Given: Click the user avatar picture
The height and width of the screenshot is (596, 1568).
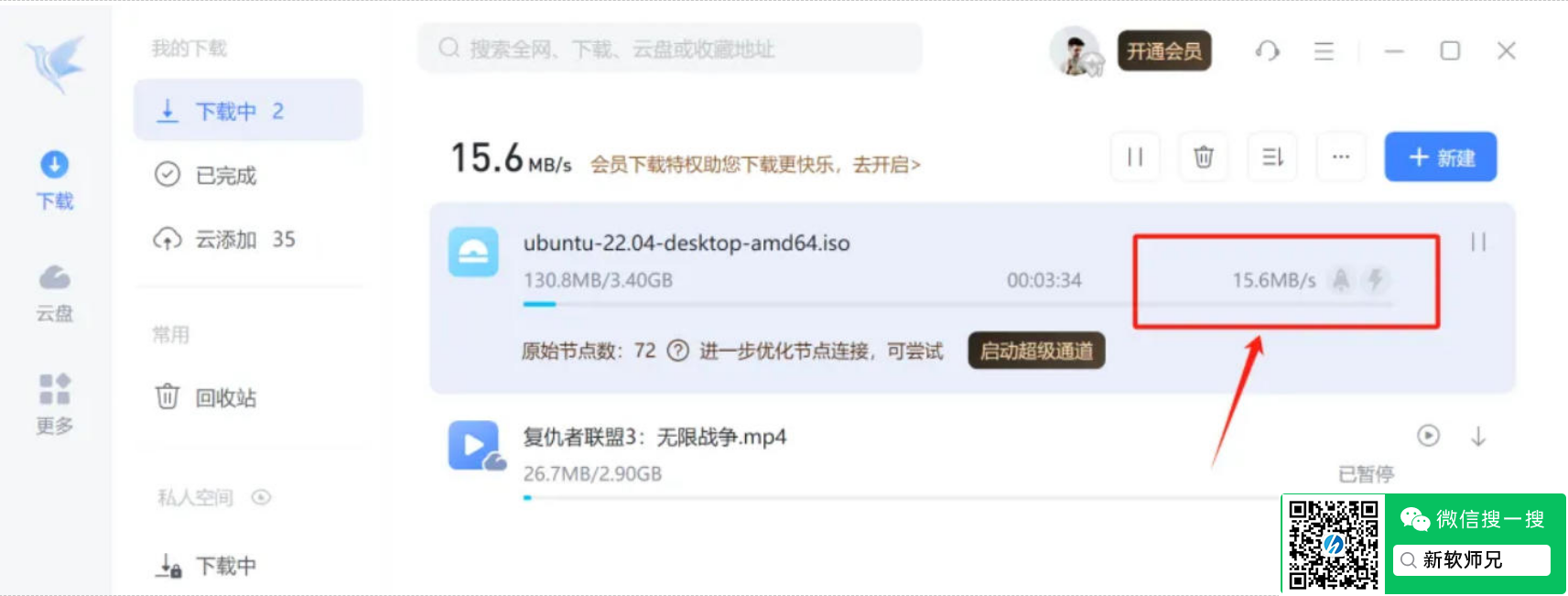Looking at the screenshot, I should pyautogui.click(x=1076, y=50).
